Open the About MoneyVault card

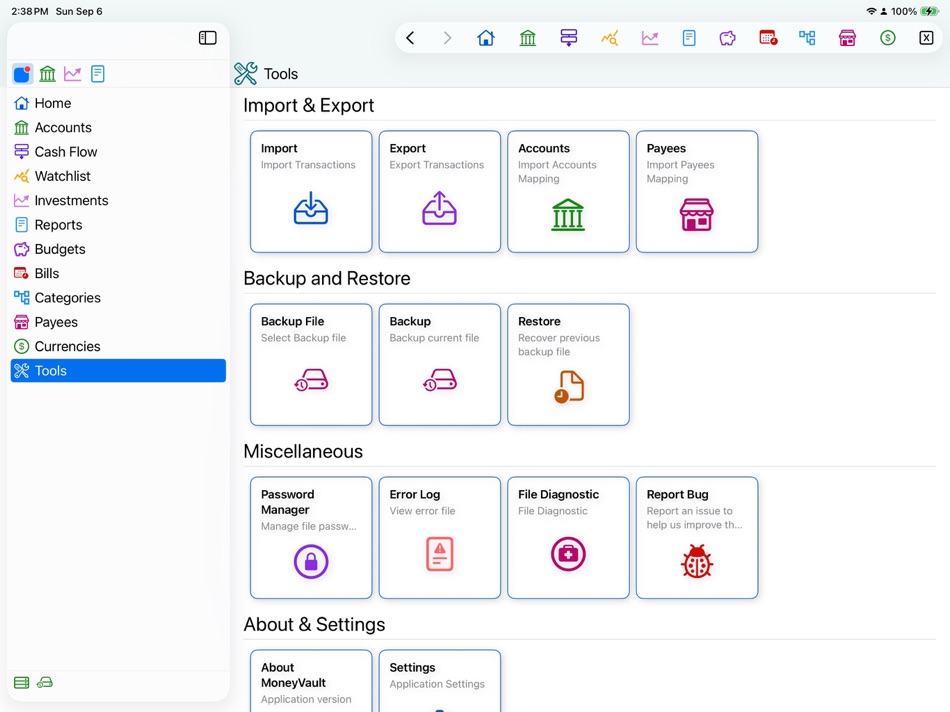pos(311,681)
